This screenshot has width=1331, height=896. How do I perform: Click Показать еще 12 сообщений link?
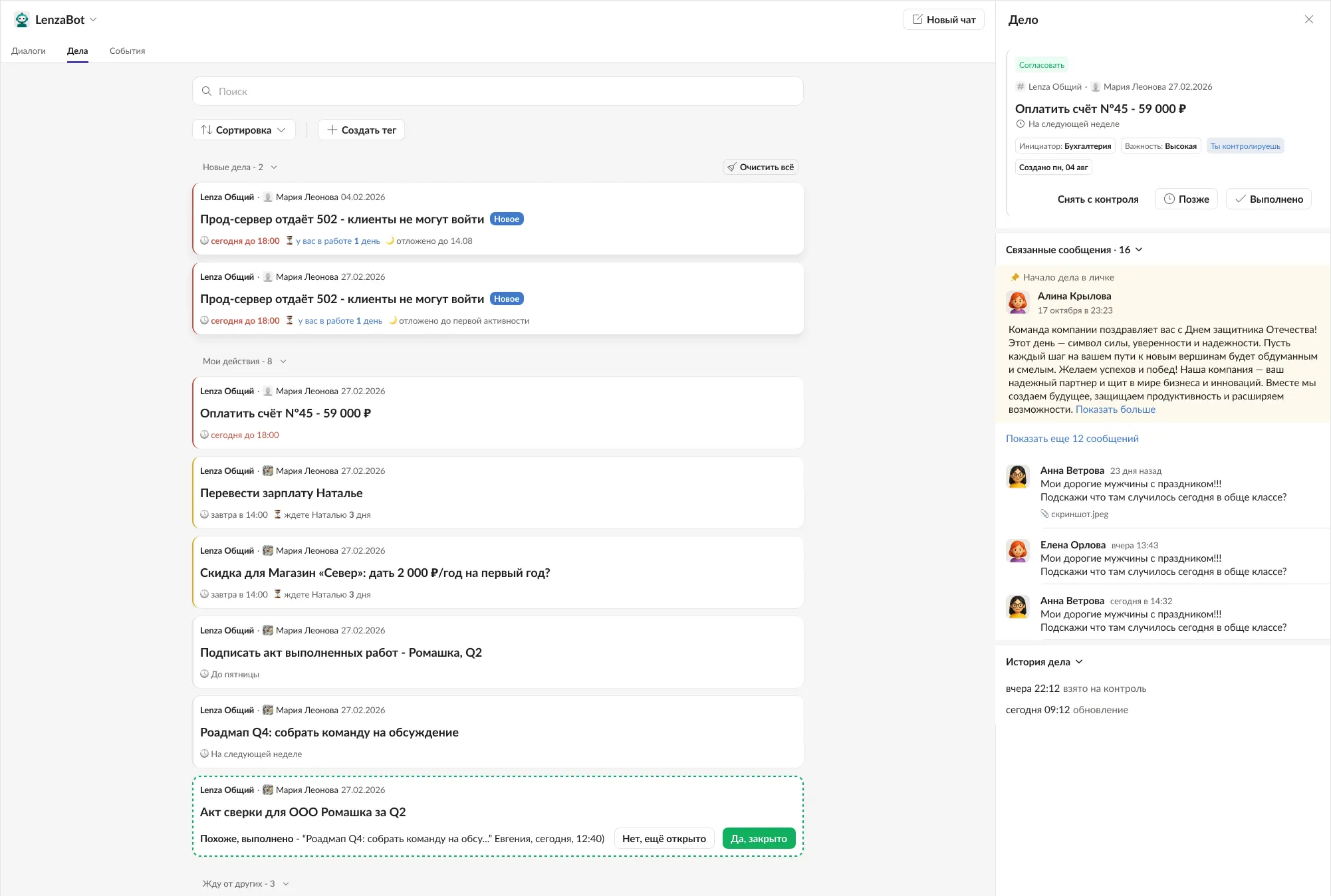[1072, 439]
